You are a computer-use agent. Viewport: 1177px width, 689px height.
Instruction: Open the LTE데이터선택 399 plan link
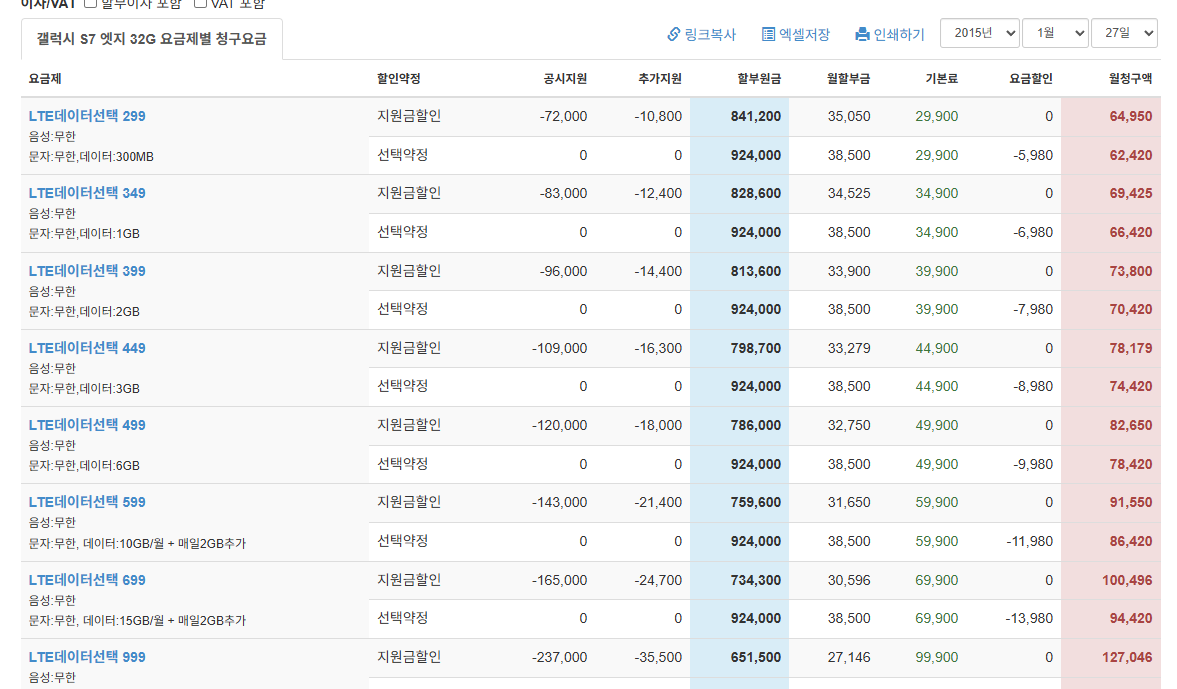click(x=87, y=271)
